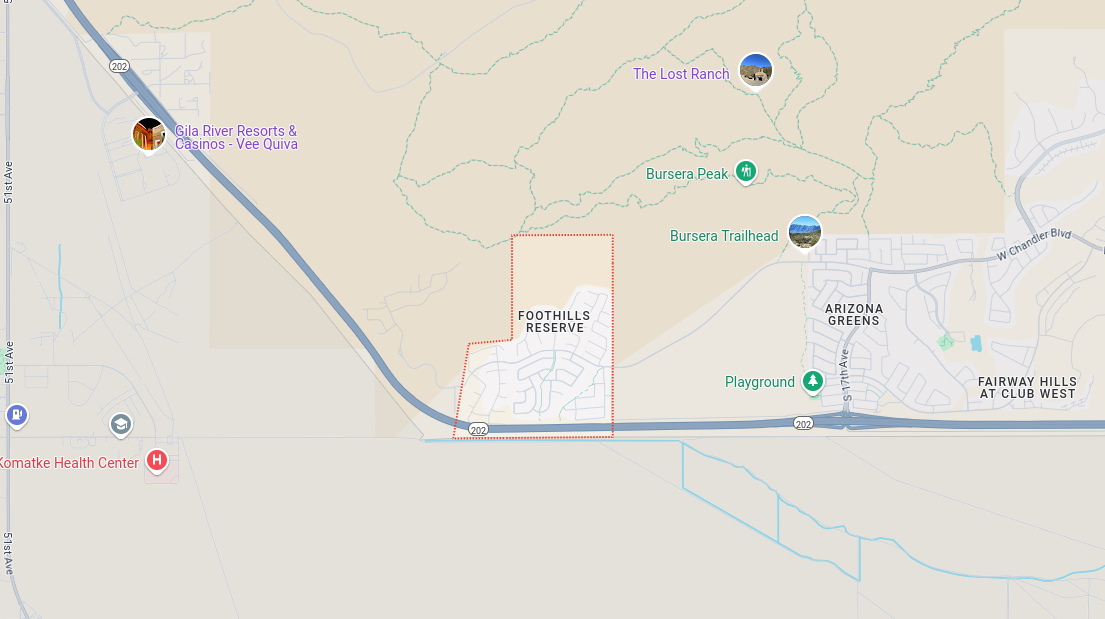This screenshot has height=619, width=1105.
Task: Click the Foothills Reserve neighborhood label
Action: click(x=555, y=321)
